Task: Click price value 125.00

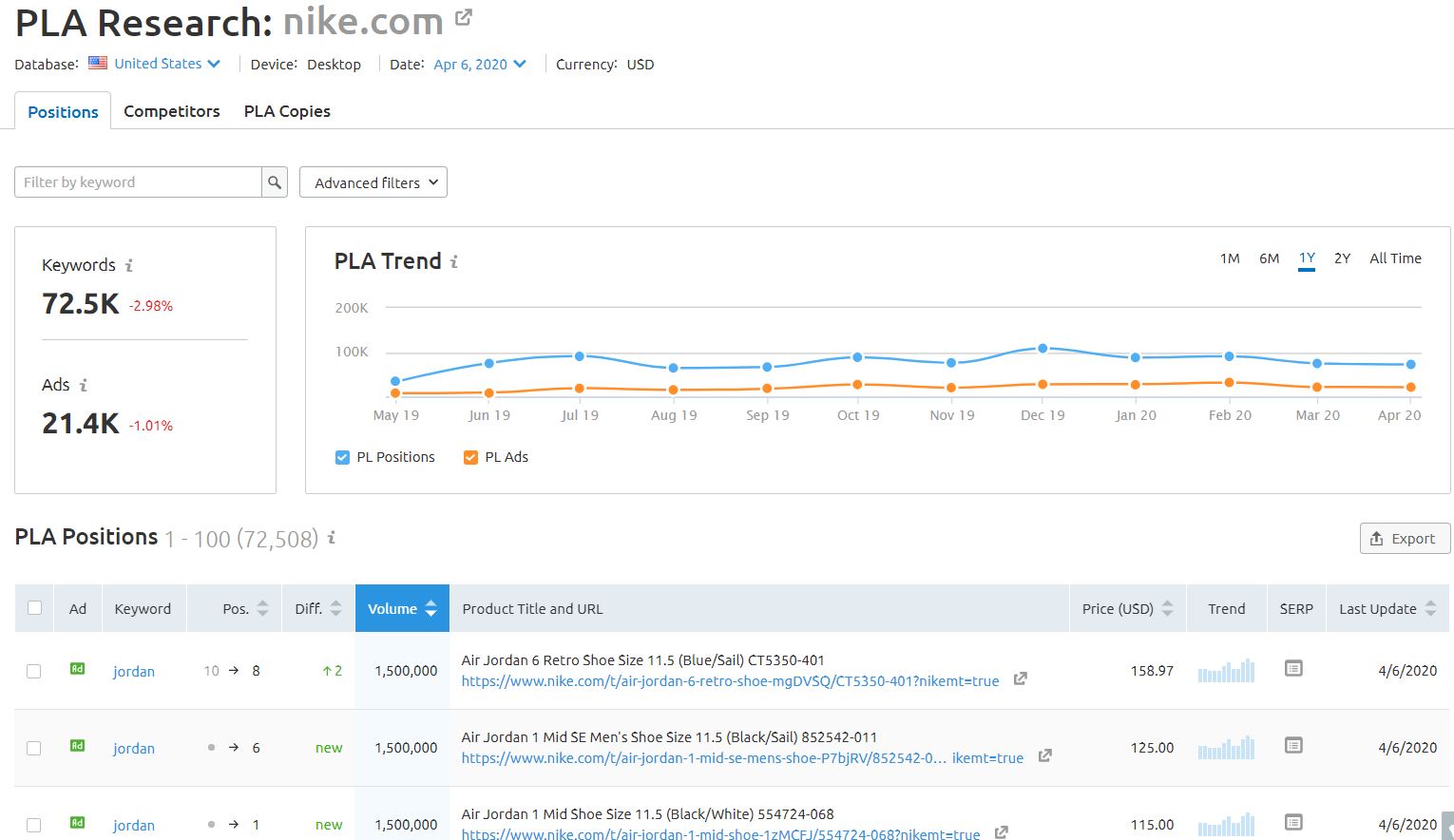Action: pos(1152,748)
